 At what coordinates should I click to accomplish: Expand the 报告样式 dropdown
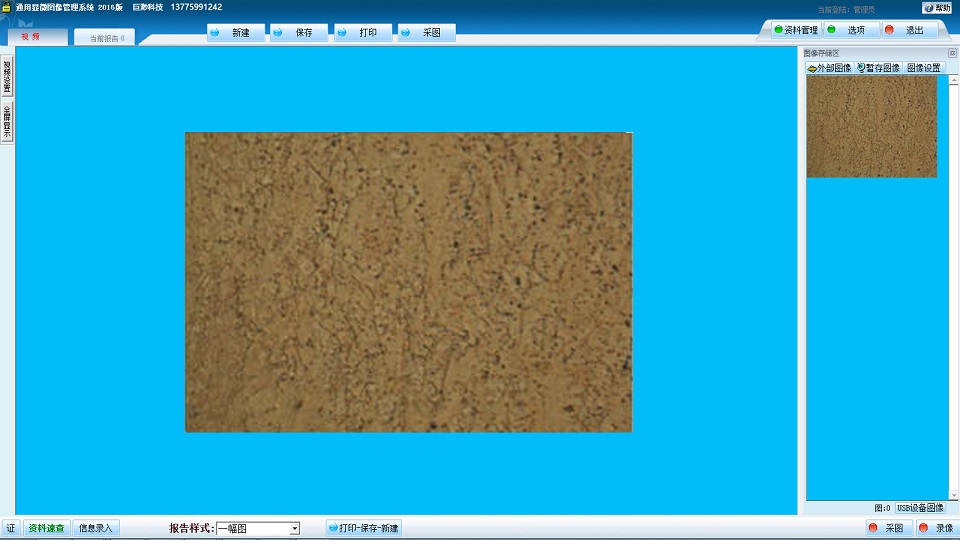point(294,528)
